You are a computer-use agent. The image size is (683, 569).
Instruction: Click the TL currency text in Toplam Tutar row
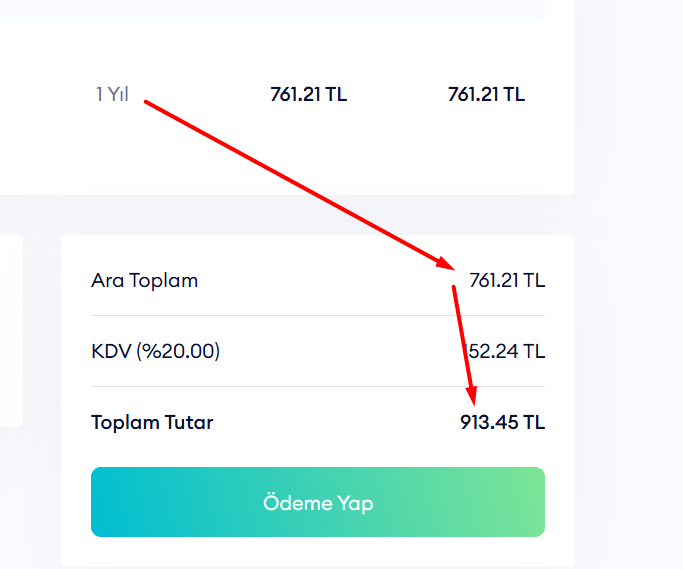[x=534, y=422]
